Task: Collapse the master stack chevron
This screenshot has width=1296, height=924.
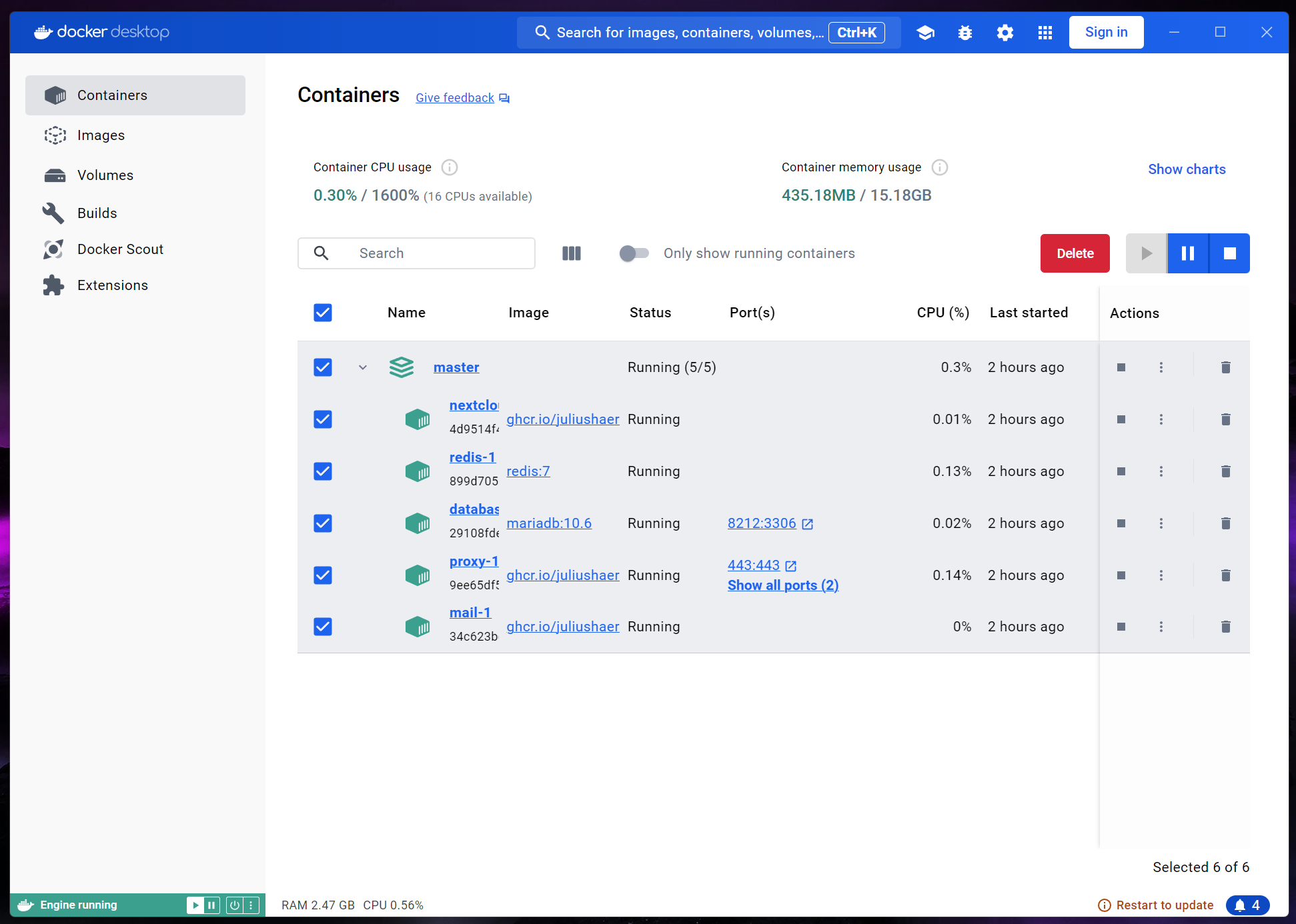Action: pyautogui.click(x=363, y=367)
